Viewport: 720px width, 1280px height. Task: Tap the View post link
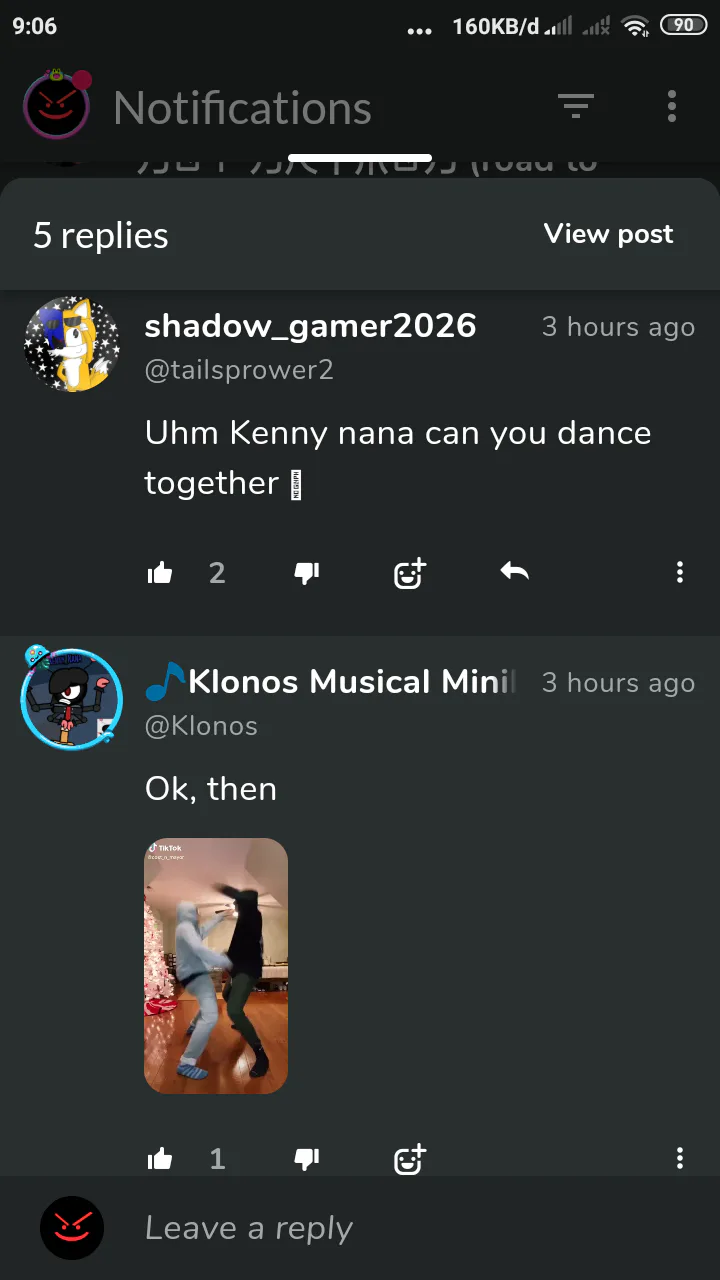point(608,234)
